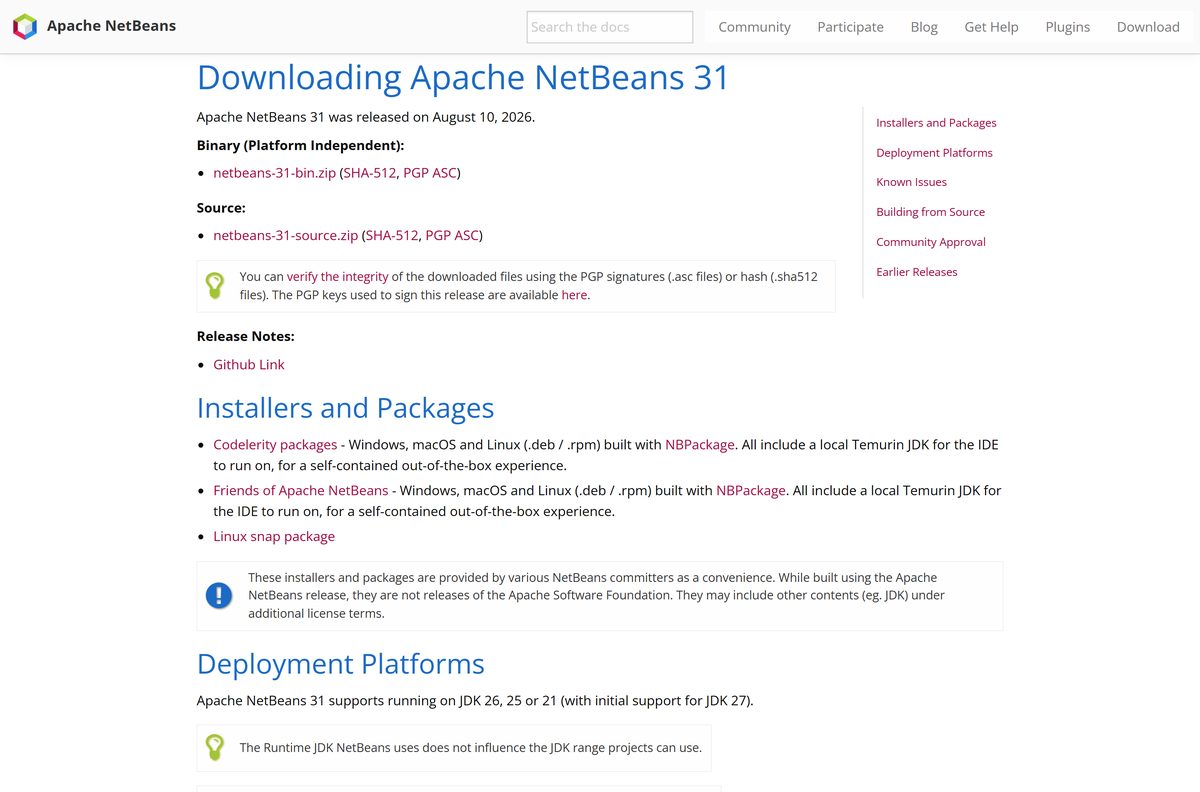Open the Community menu
This screenshot has width=1200, height=792.
coord(754,27)
